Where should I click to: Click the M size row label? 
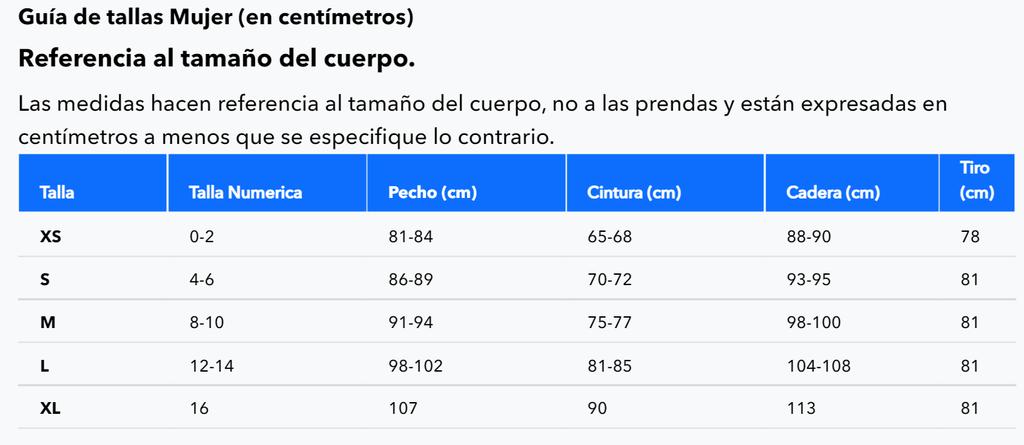[x=46, y=322]
